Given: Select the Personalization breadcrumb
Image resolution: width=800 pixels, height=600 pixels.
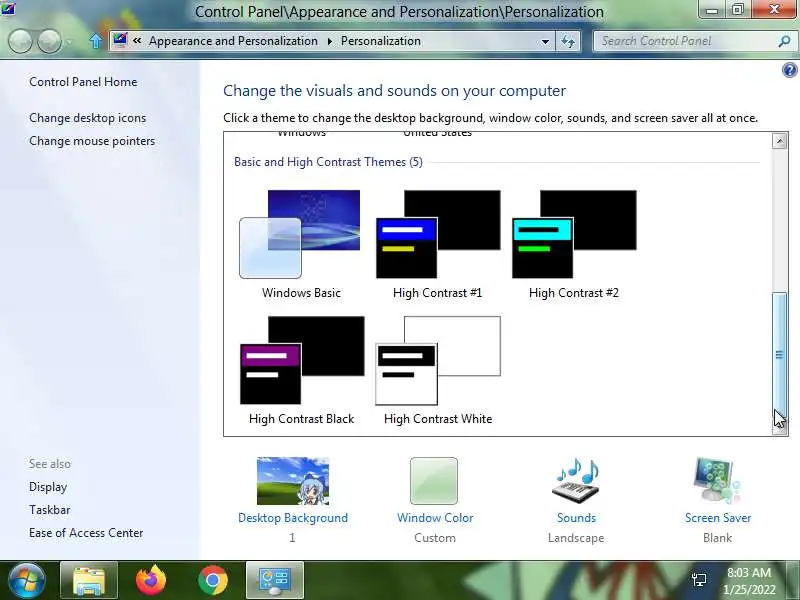Looking at the screenshot, I should [381, 41].
